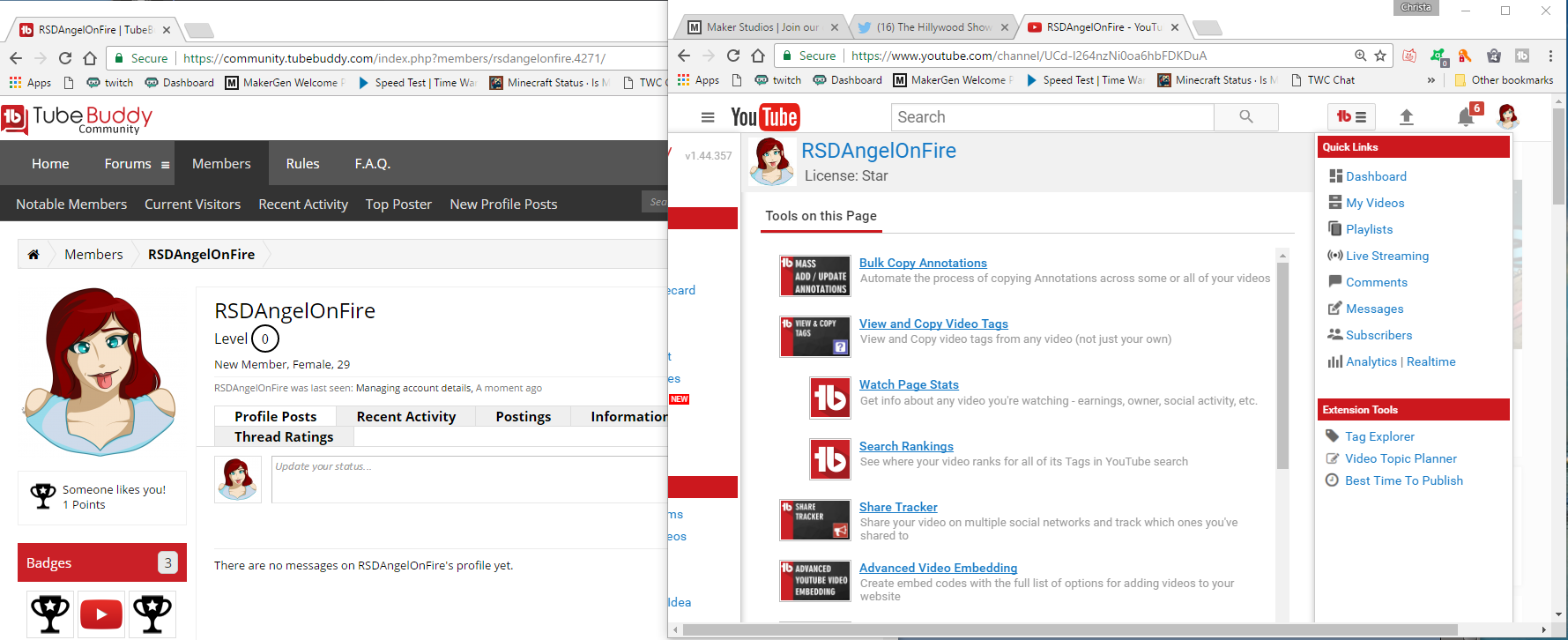Open the YouTube account avatar menu
The image size is (1568, 640).
pyautogui.click(x=1507, y=116)
